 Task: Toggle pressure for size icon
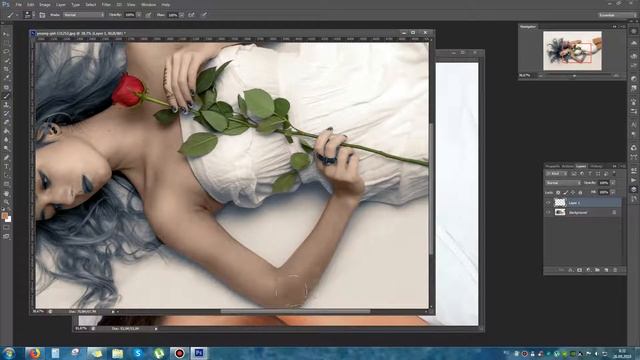[204, 15]
